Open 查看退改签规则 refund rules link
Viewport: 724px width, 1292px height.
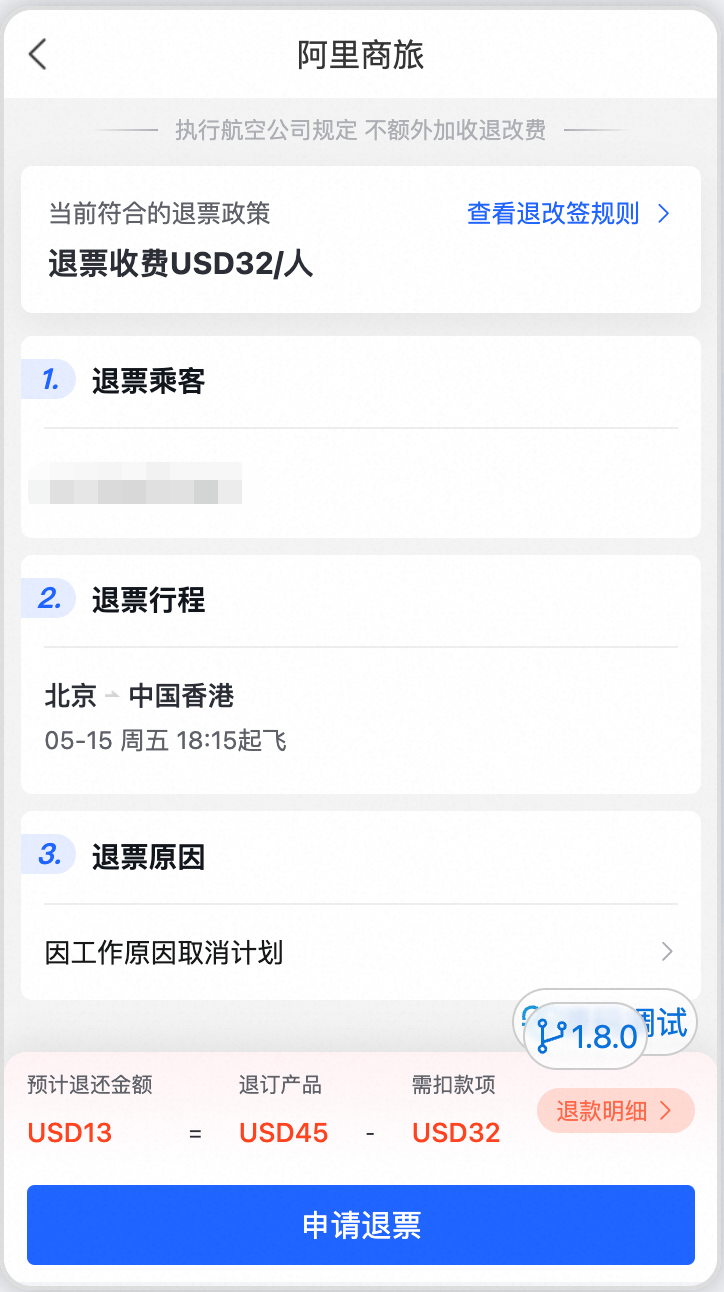click(553, 213)
